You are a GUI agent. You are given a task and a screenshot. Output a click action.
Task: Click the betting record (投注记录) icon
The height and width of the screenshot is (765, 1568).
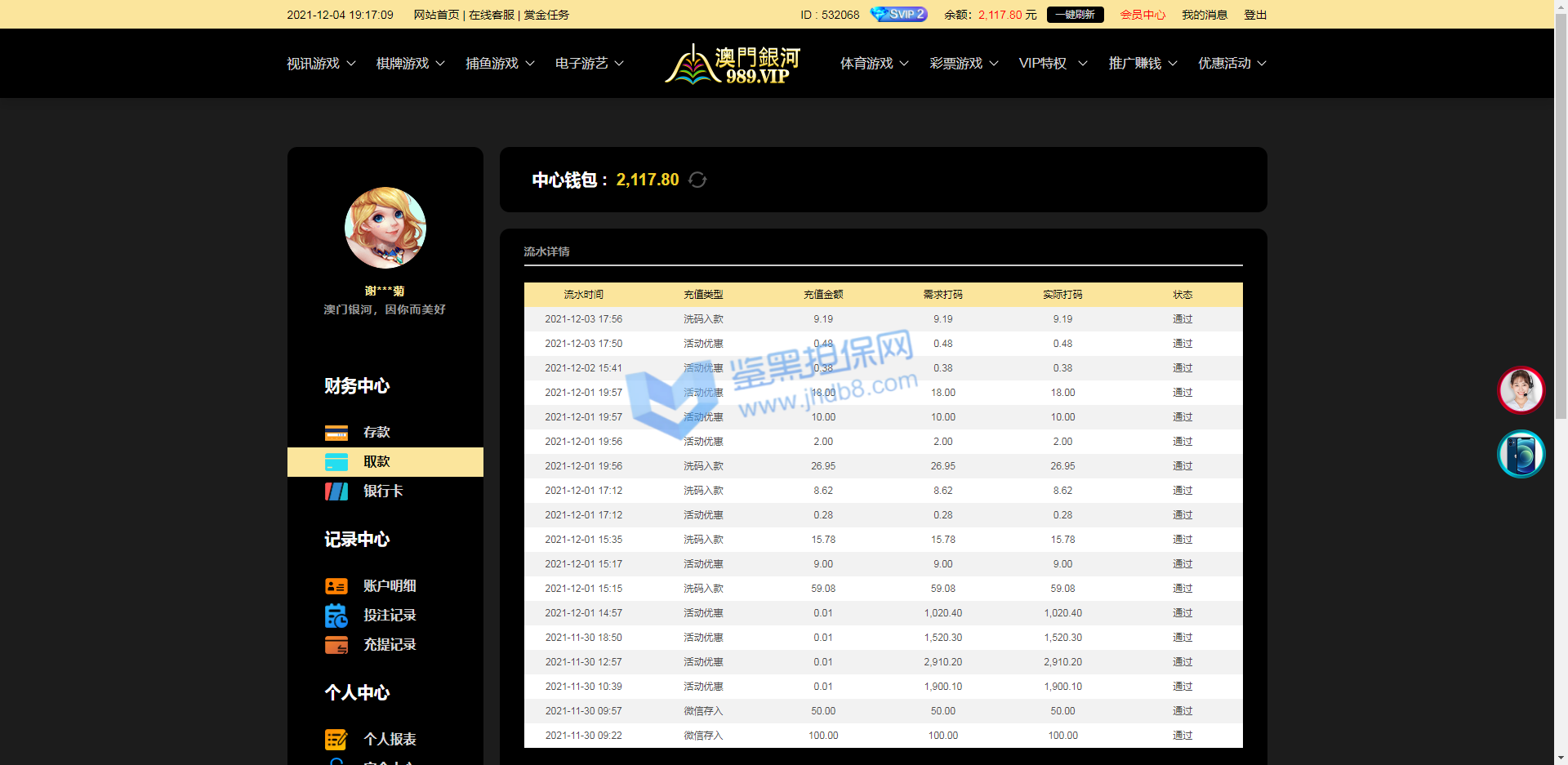(x=336, y=616)
